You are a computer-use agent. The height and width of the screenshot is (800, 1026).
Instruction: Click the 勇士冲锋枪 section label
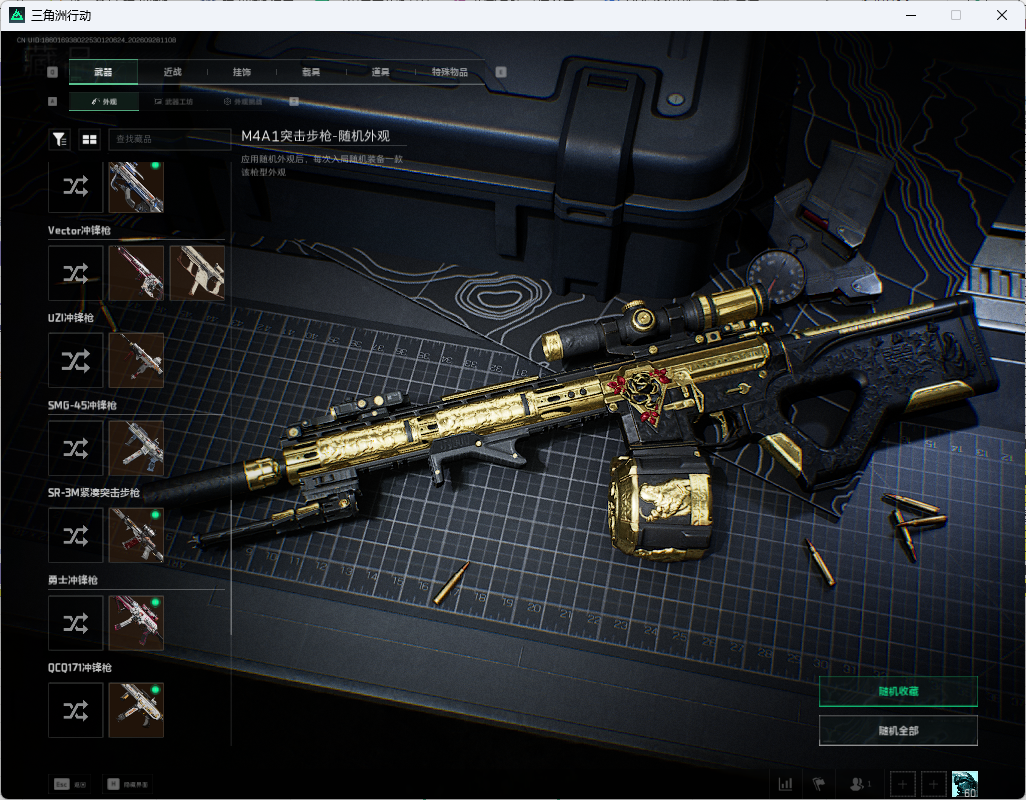tap(73, 580)
